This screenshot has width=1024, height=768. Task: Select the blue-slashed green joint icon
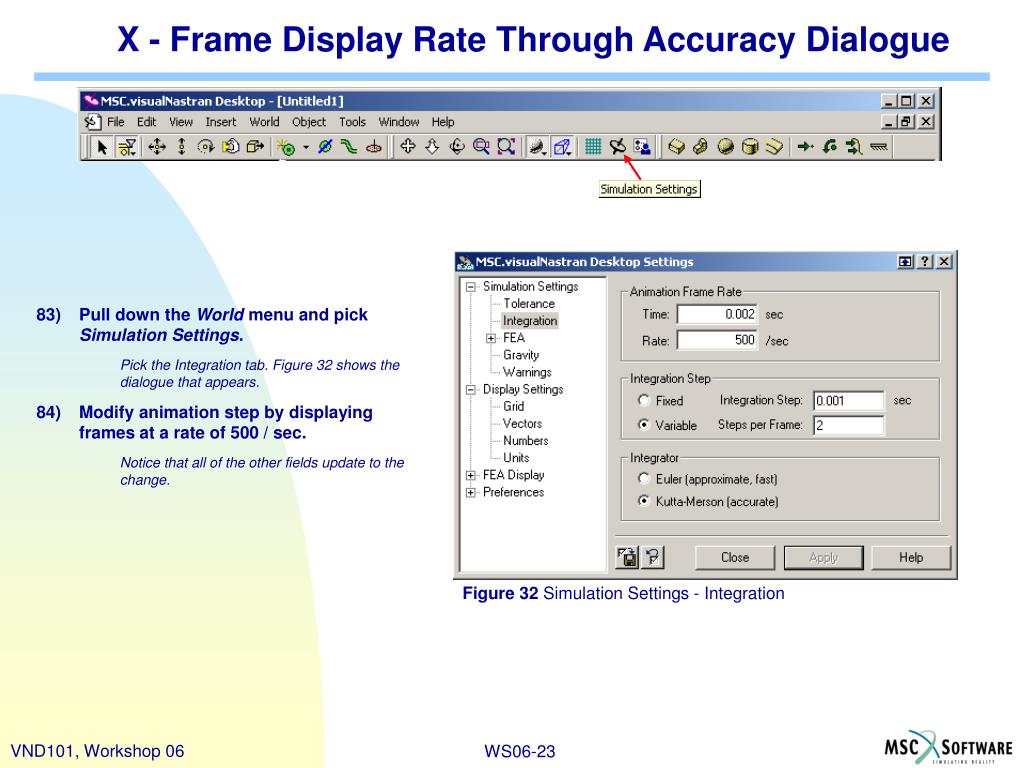tap(325, 147)
